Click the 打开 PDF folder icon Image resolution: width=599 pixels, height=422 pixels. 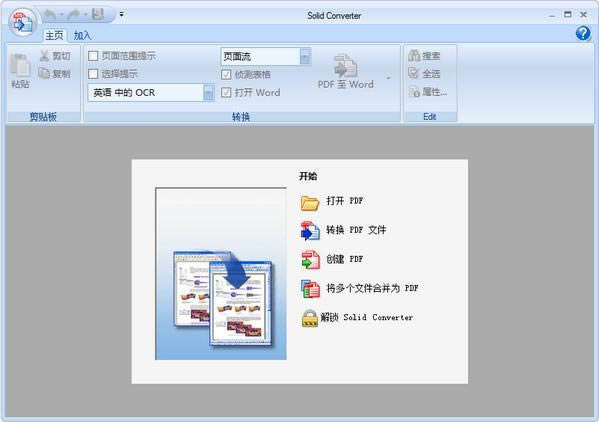[x=310, y=202]
